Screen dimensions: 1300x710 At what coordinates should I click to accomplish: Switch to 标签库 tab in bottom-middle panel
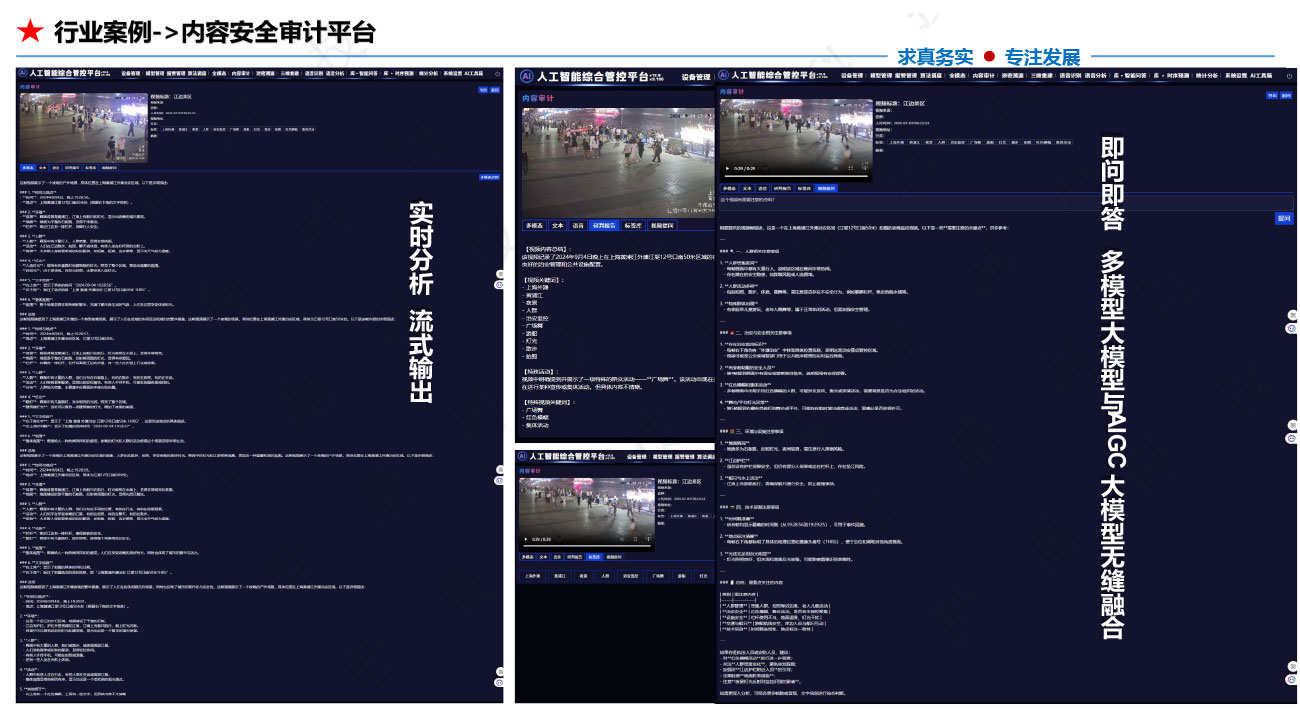[x=594, y=556]
